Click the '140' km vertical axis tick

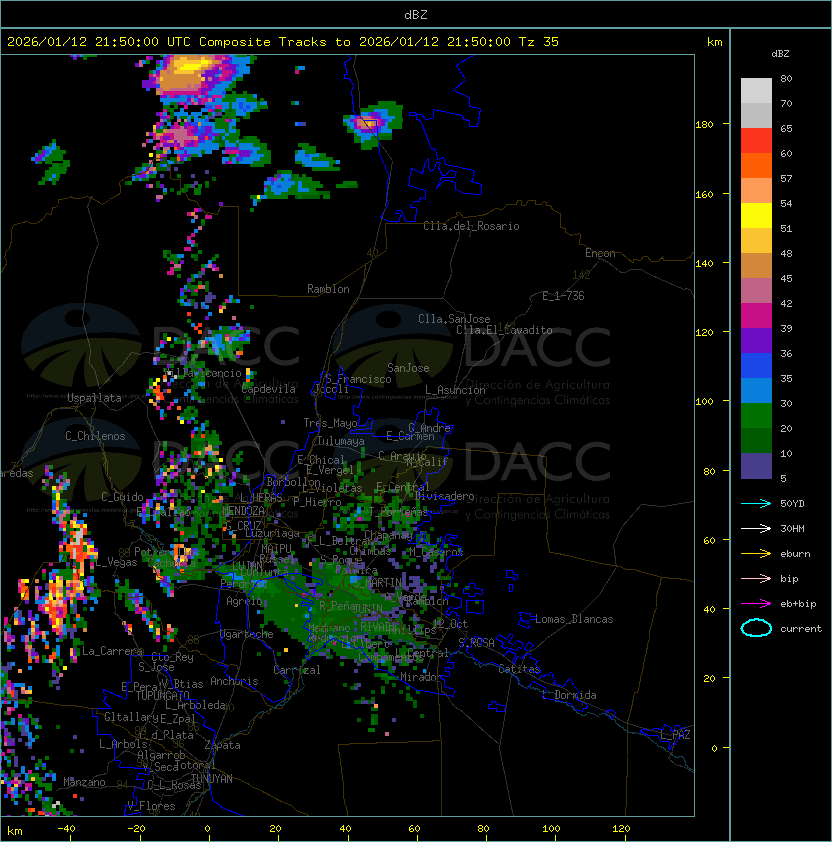(x=704, y=264)
